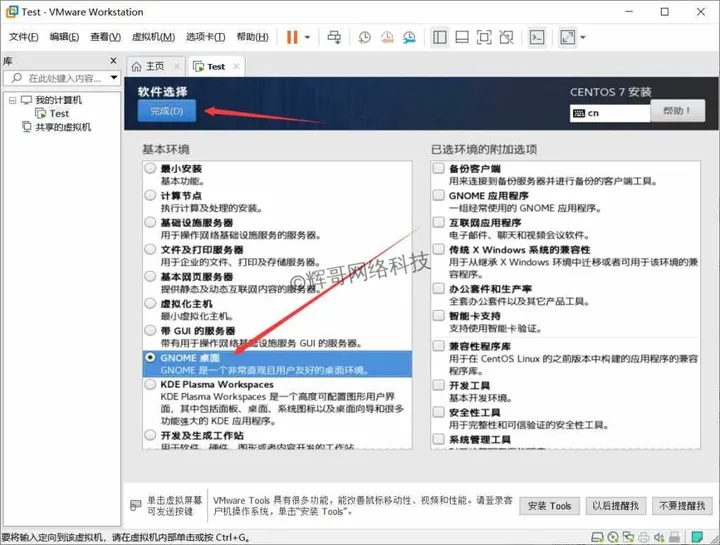The width and height of the screenshot is (720, 545).
Task: Open the 帮助(H) menu
Action: 253,37
